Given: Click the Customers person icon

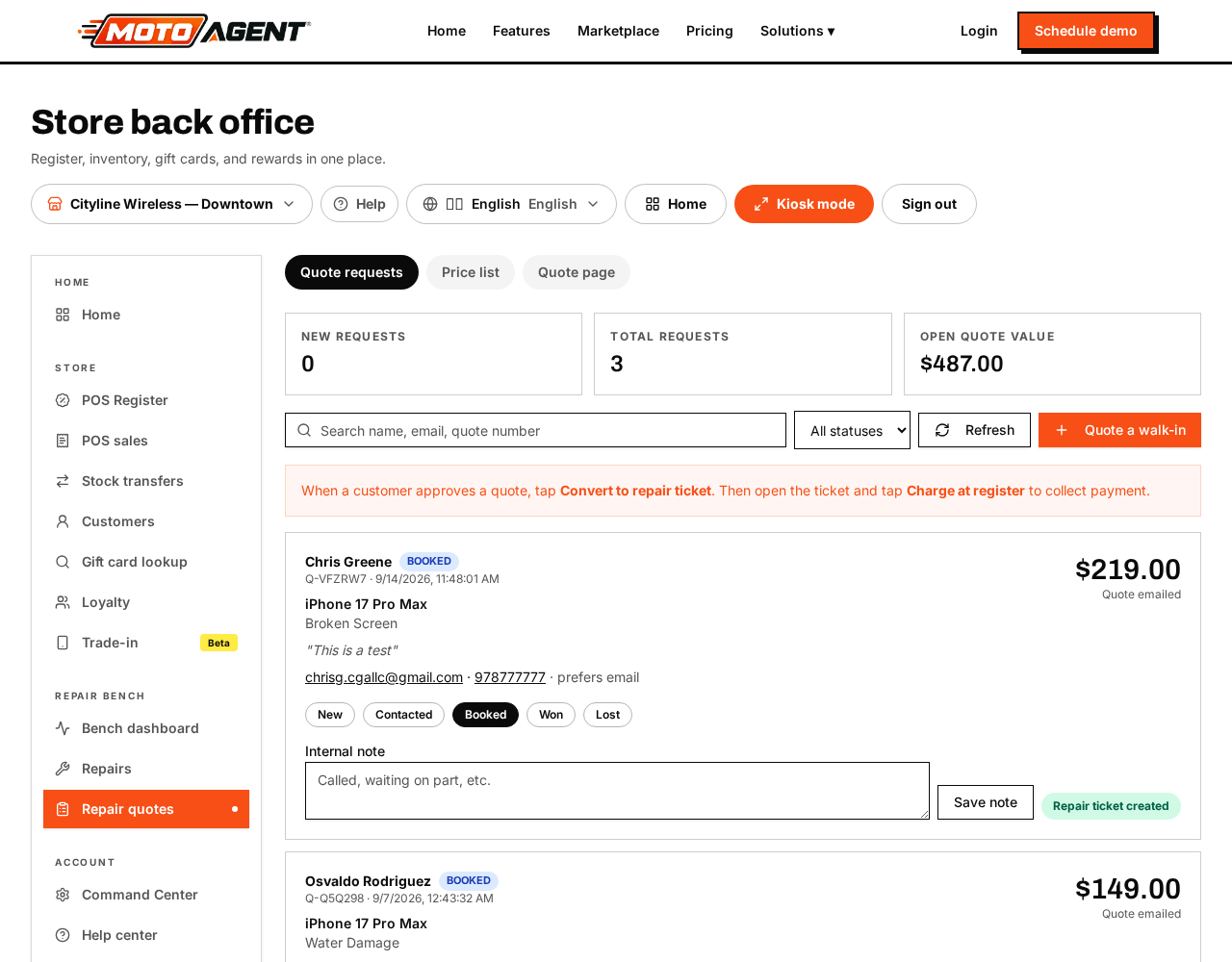Looking at the screenshot, I should click(63, 521).
